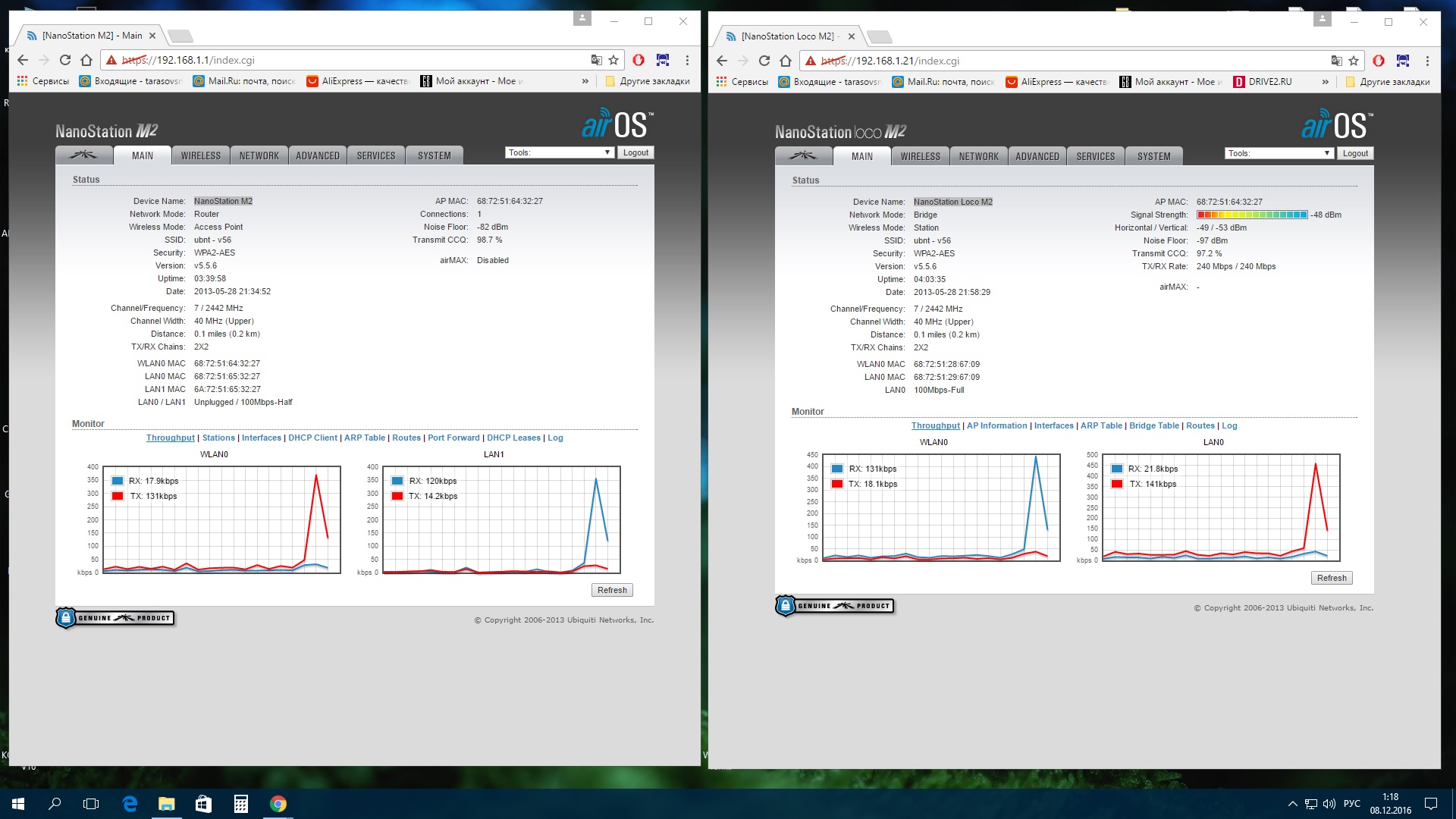Viewport: 1456px width, 819px height.
Task: Switch to Chrome on taskbar
Action: pyautogui.click(x=278, y=804)
